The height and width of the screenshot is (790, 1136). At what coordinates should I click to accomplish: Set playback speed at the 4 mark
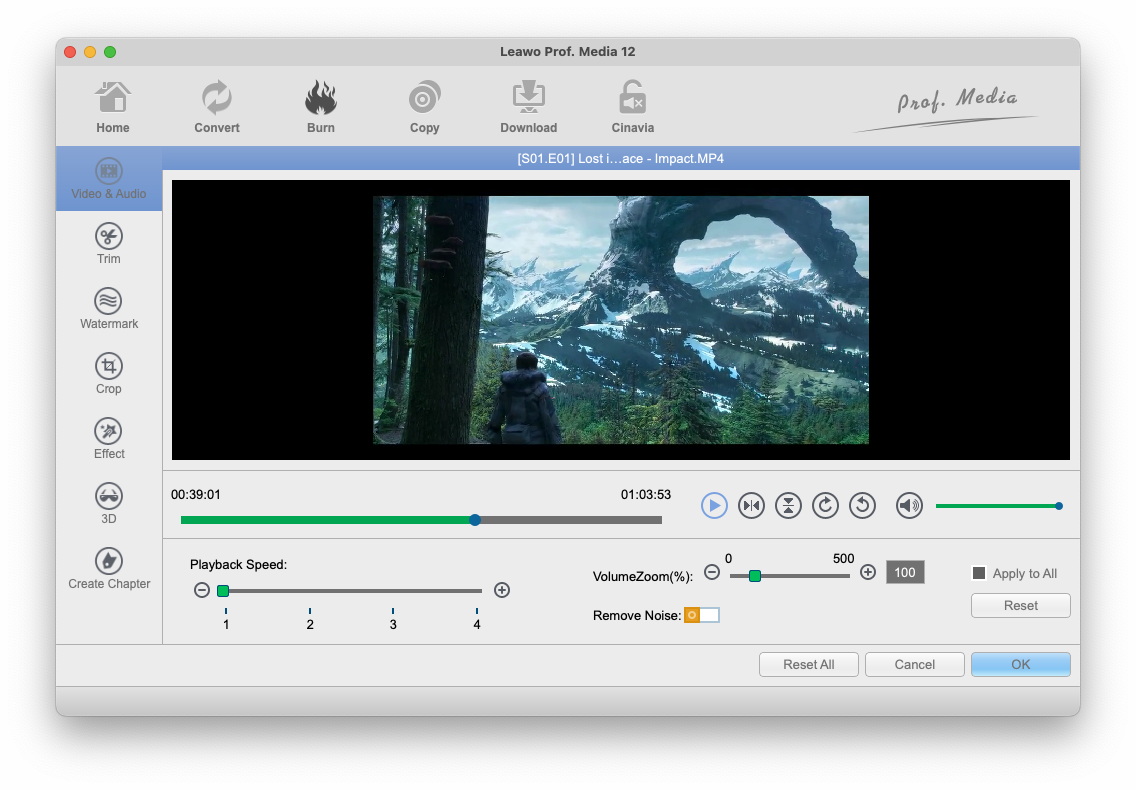point(477,620)
